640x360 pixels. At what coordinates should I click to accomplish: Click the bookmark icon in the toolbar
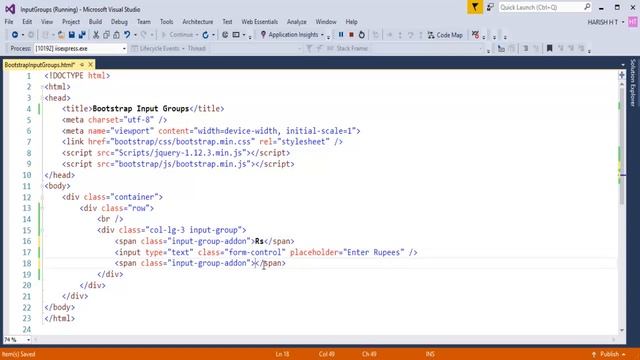pos(549,49)
